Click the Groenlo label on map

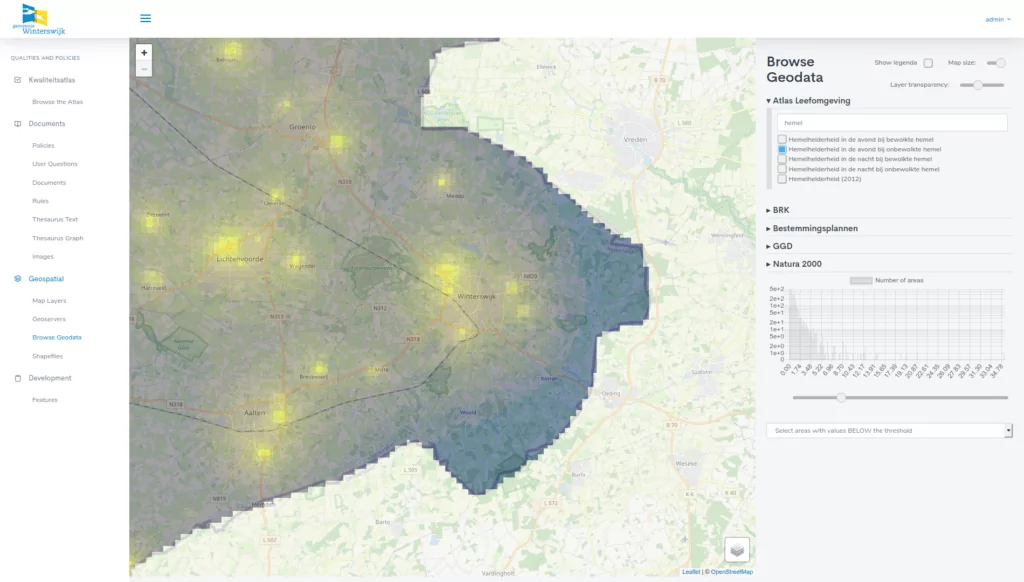click(302, 127)
